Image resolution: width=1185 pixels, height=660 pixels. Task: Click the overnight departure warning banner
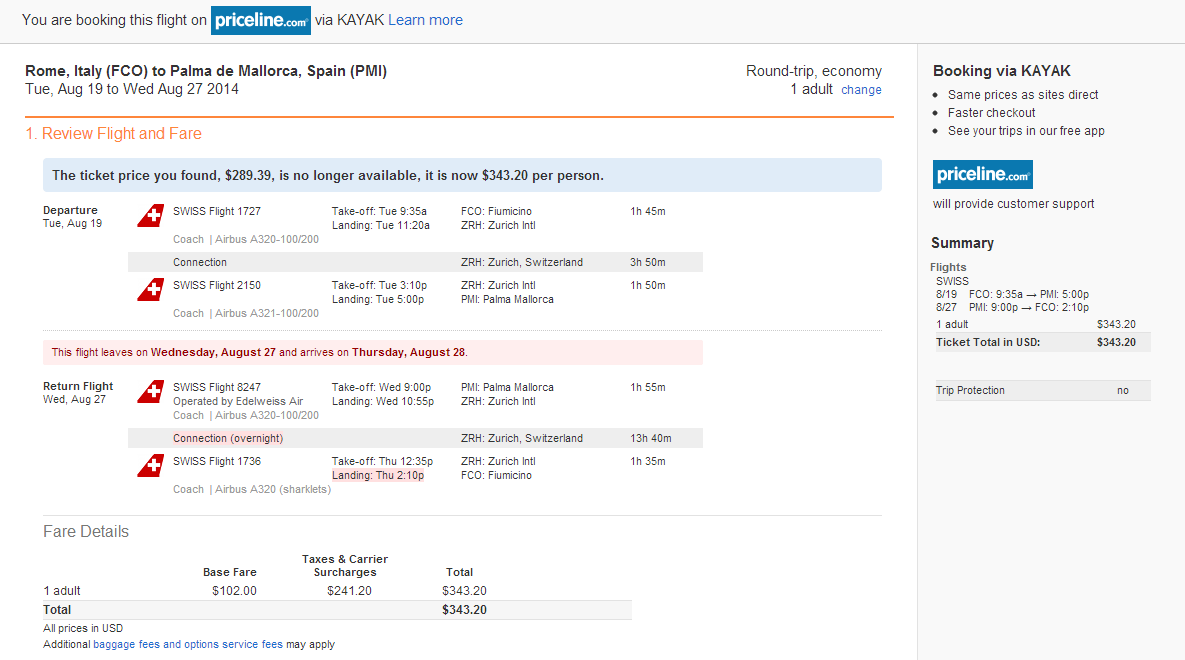tap(373, 352)
